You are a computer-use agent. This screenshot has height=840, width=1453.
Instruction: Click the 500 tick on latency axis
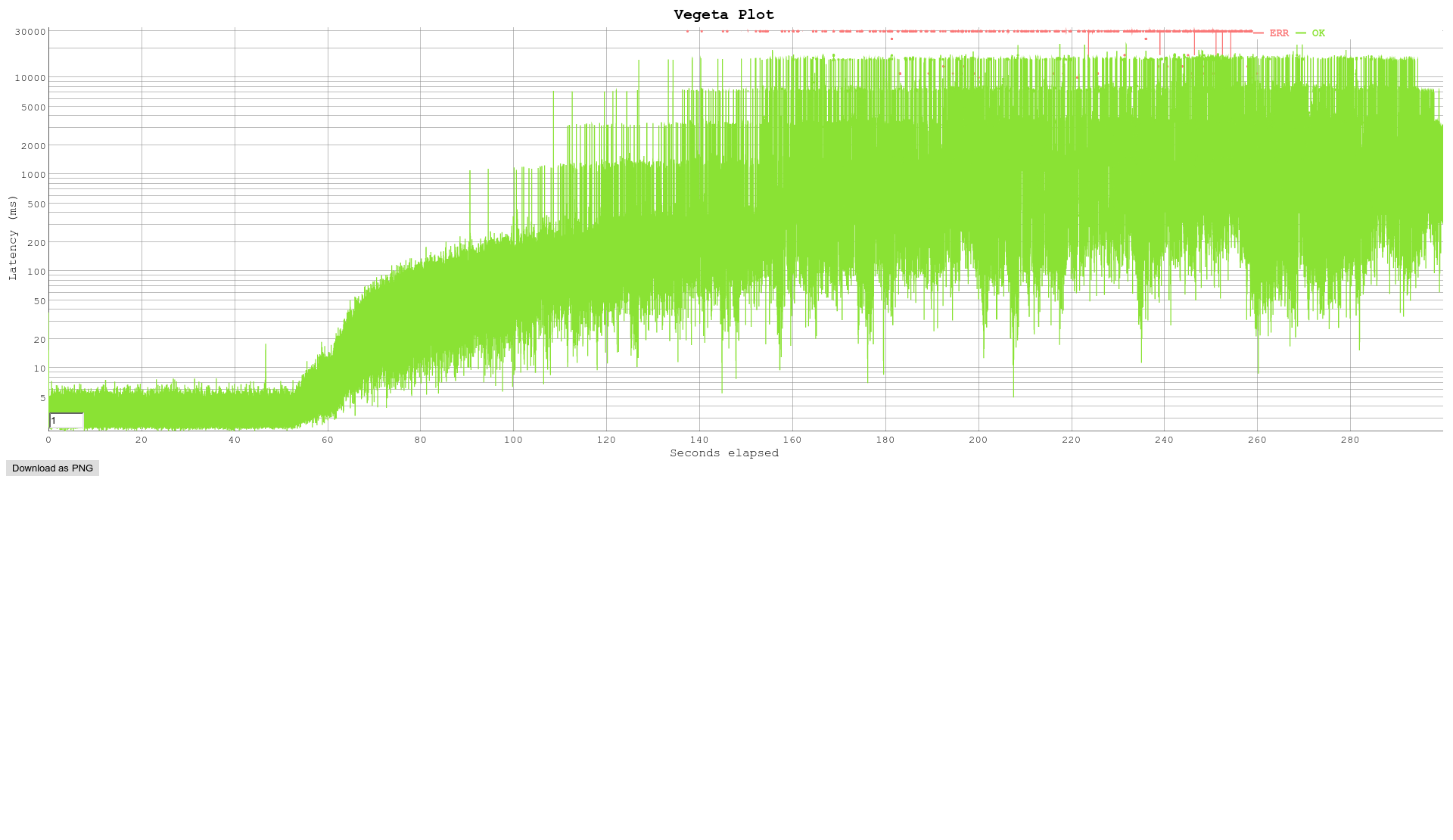pyautogui.click(x=36, y=204)
